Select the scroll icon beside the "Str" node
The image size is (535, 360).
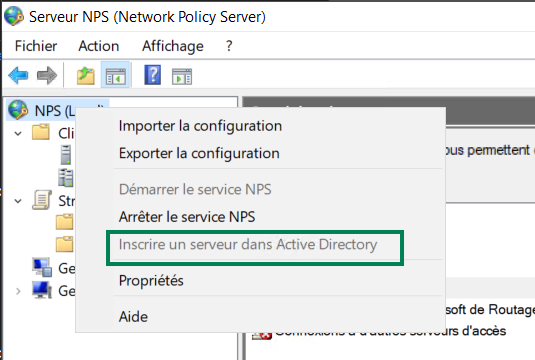[42, 200]
